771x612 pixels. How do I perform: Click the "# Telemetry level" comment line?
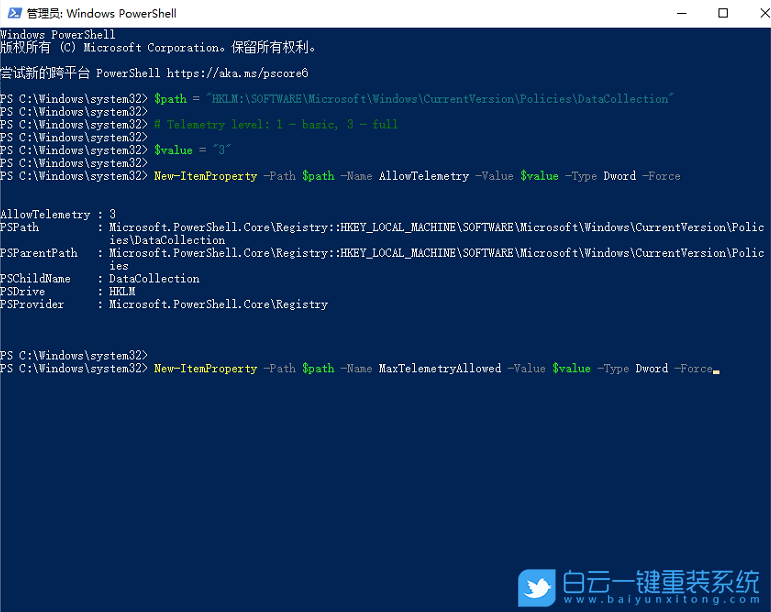pyautogui.click(x=276, y=124)
